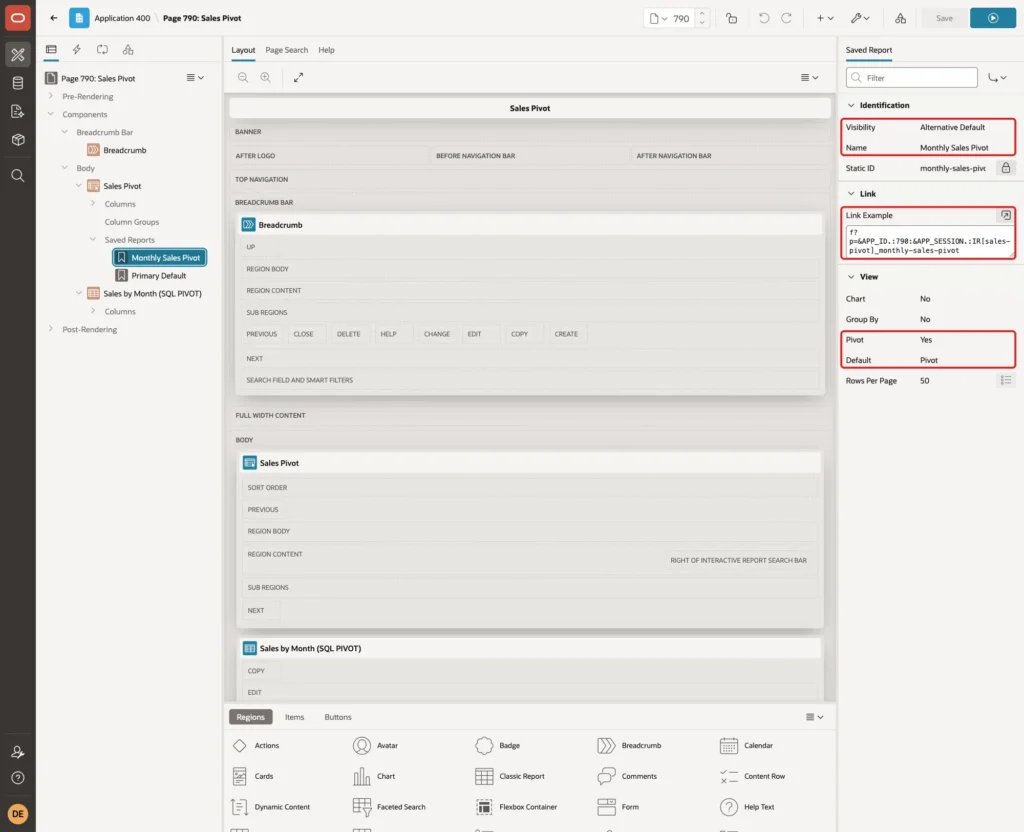This screenshot has height=832, width=1024.
Task: Zoom in the layout view
Action: 265,78
